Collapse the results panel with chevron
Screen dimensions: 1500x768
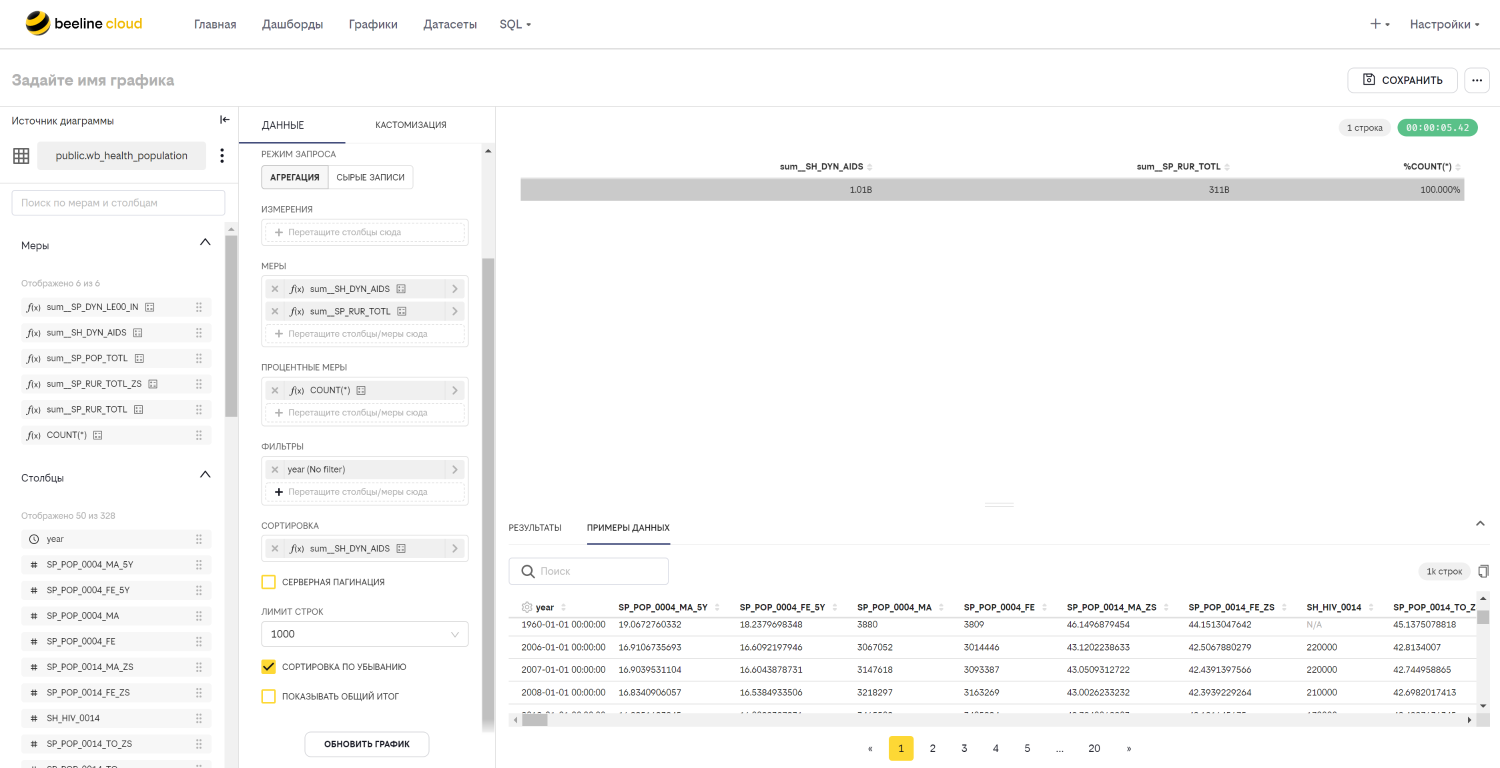coord(1480,523)
